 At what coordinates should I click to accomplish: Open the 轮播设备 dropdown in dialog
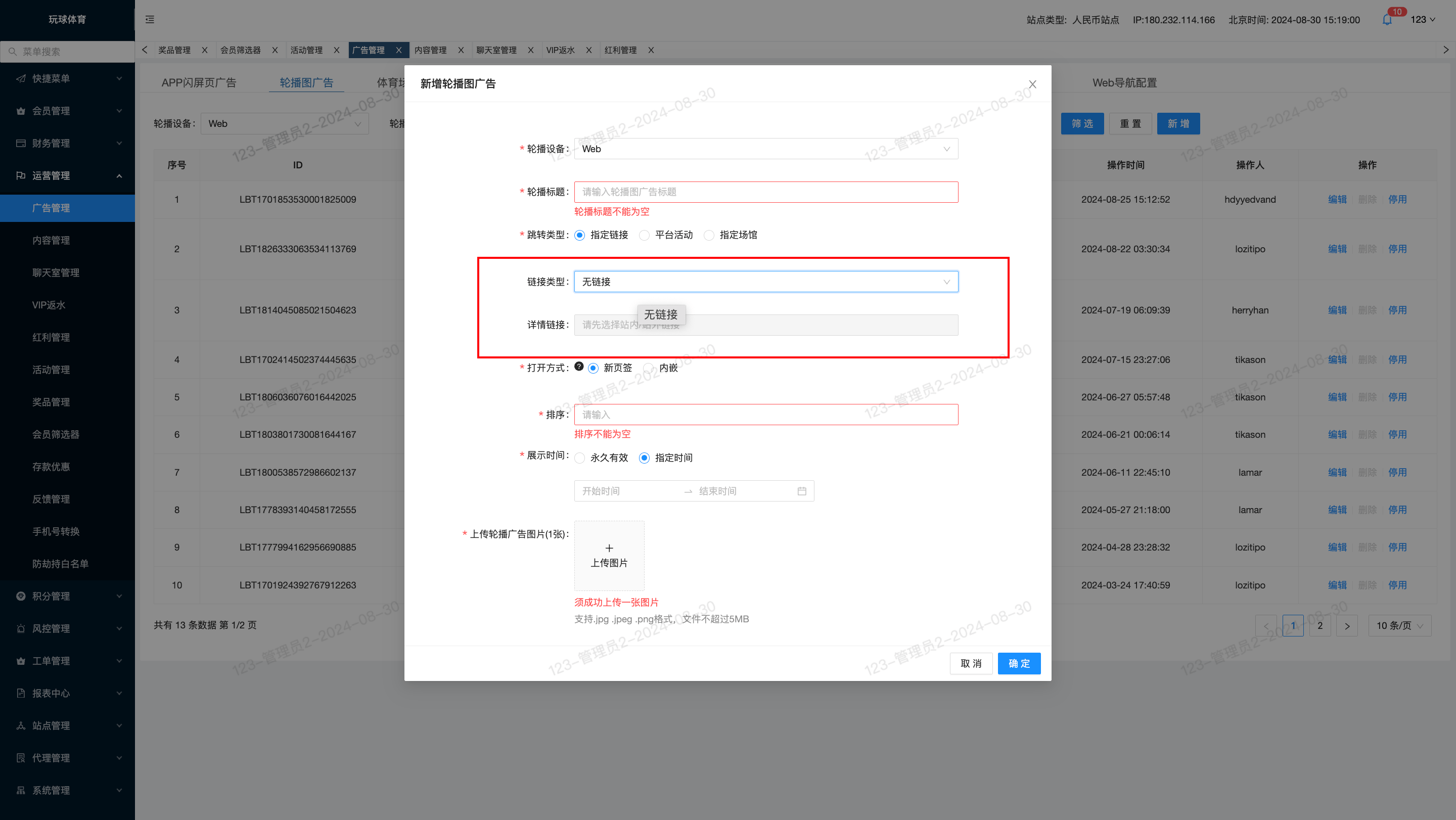pos(766,149)
